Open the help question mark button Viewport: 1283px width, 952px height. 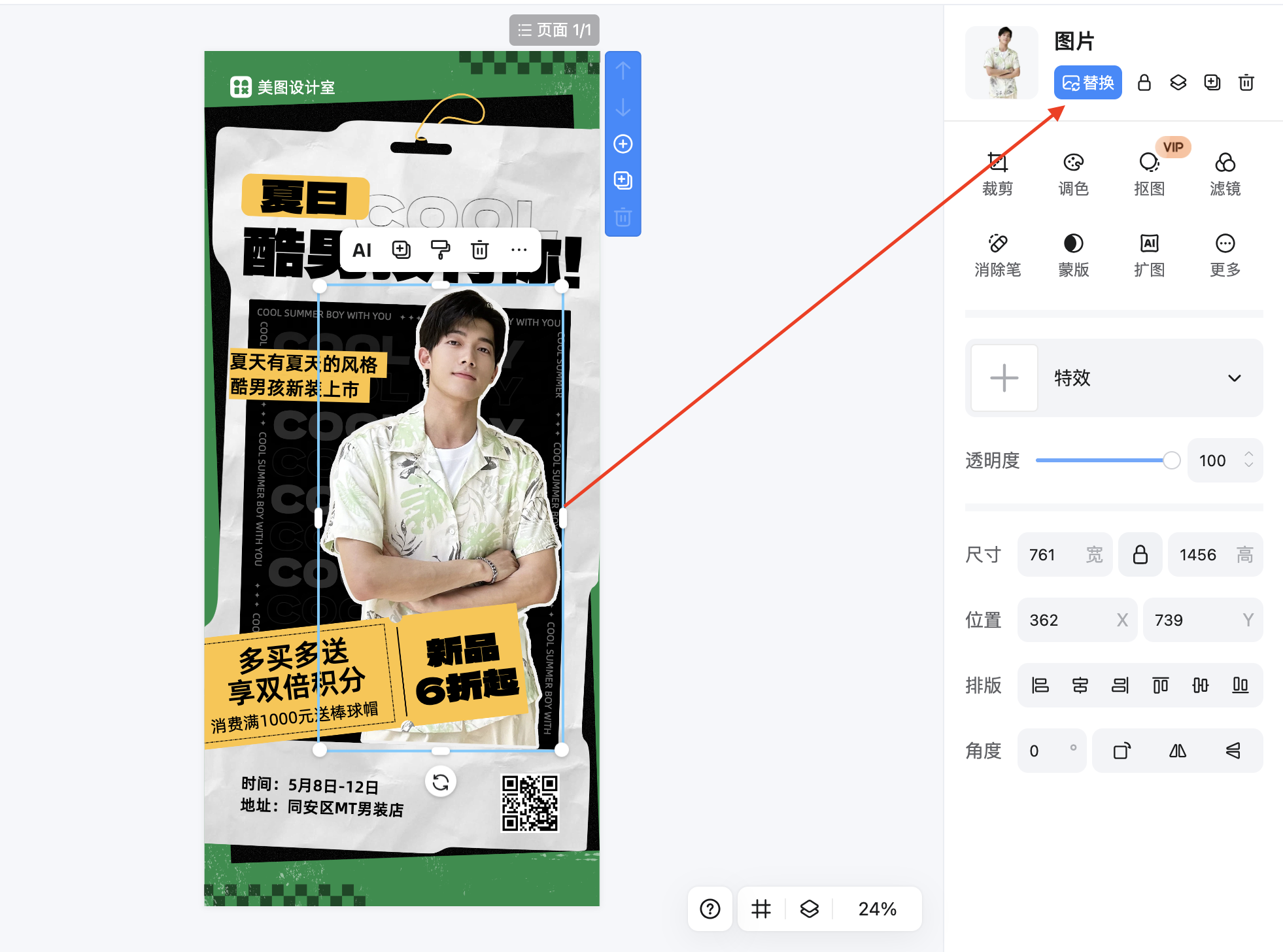710,908
